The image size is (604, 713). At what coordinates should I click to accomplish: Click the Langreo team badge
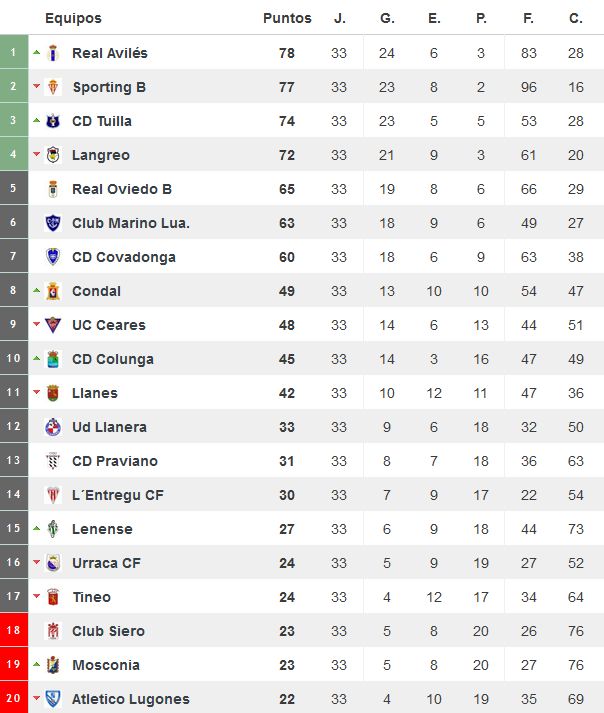tap(53, 155)
